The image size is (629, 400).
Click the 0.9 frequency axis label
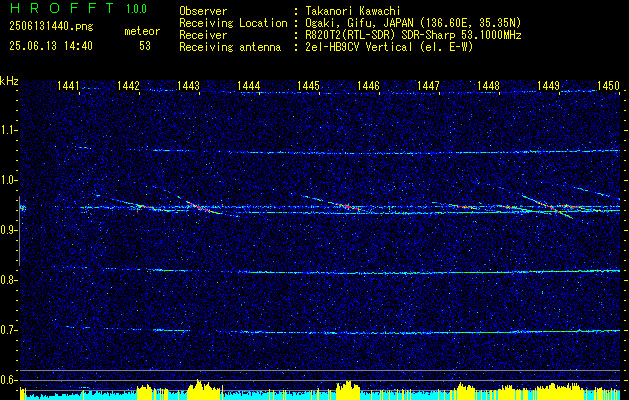(8, 230)
